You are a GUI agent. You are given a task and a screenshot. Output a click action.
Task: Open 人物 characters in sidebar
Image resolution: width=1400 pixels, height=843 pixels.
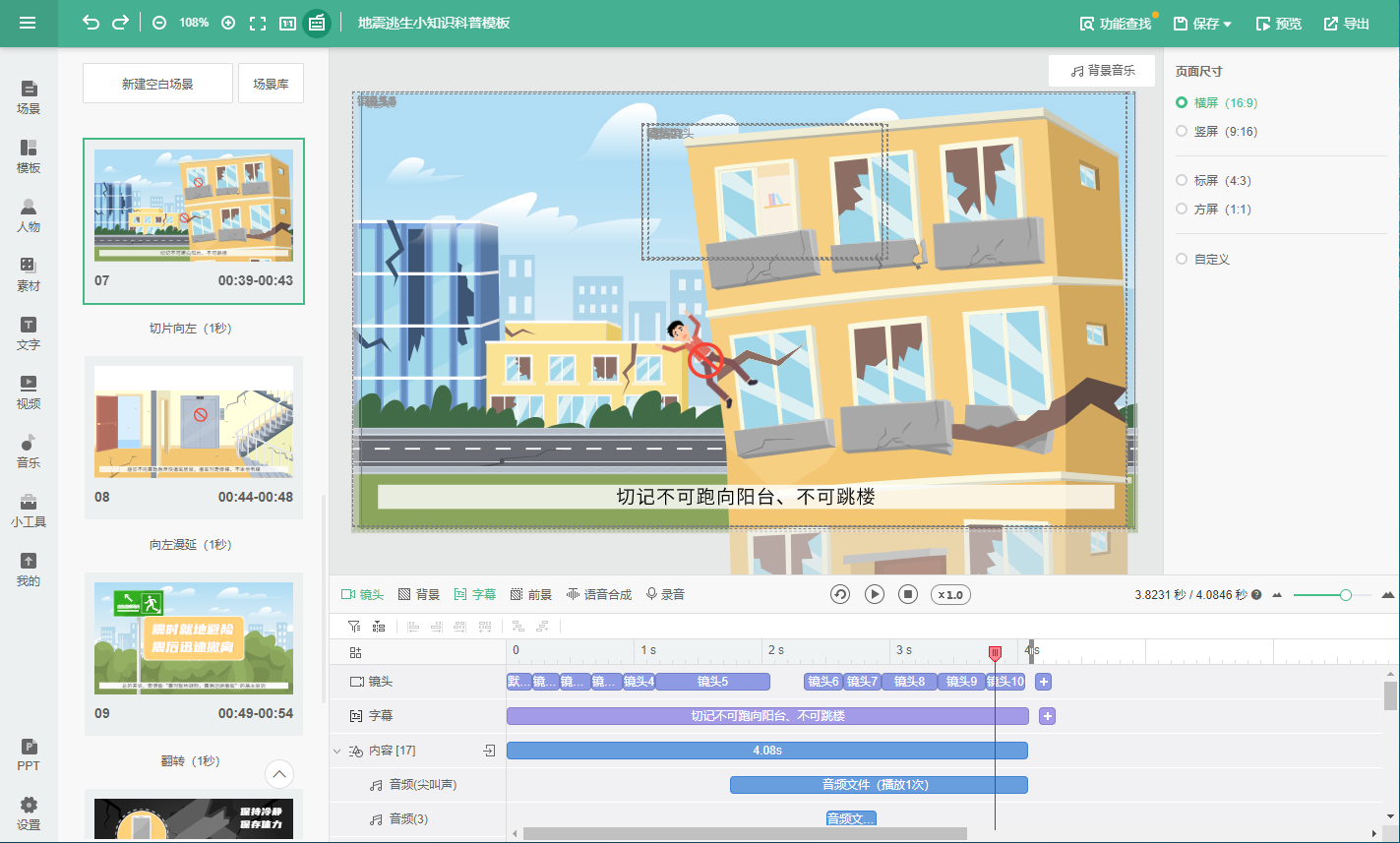click(29, 215)
